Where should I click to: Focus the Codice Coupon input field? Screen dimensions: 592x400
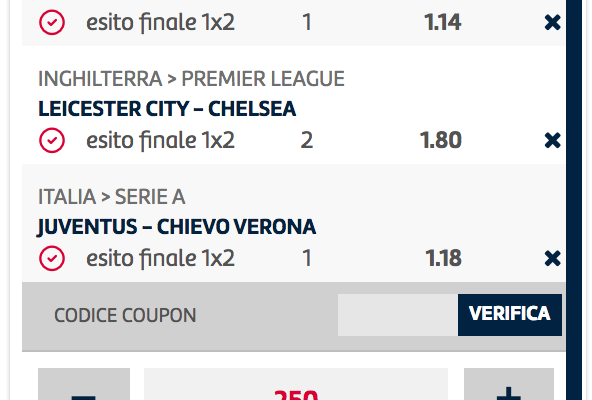tap(398, 315)
